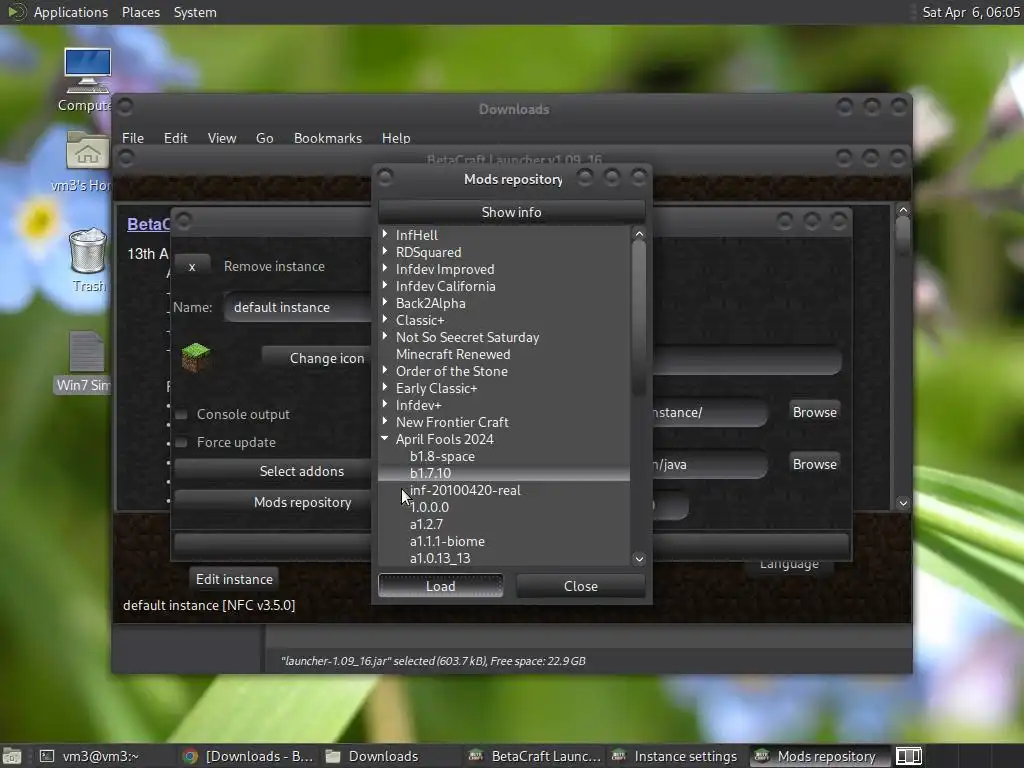Click the Edit instance button

click(x=234, y=579)
